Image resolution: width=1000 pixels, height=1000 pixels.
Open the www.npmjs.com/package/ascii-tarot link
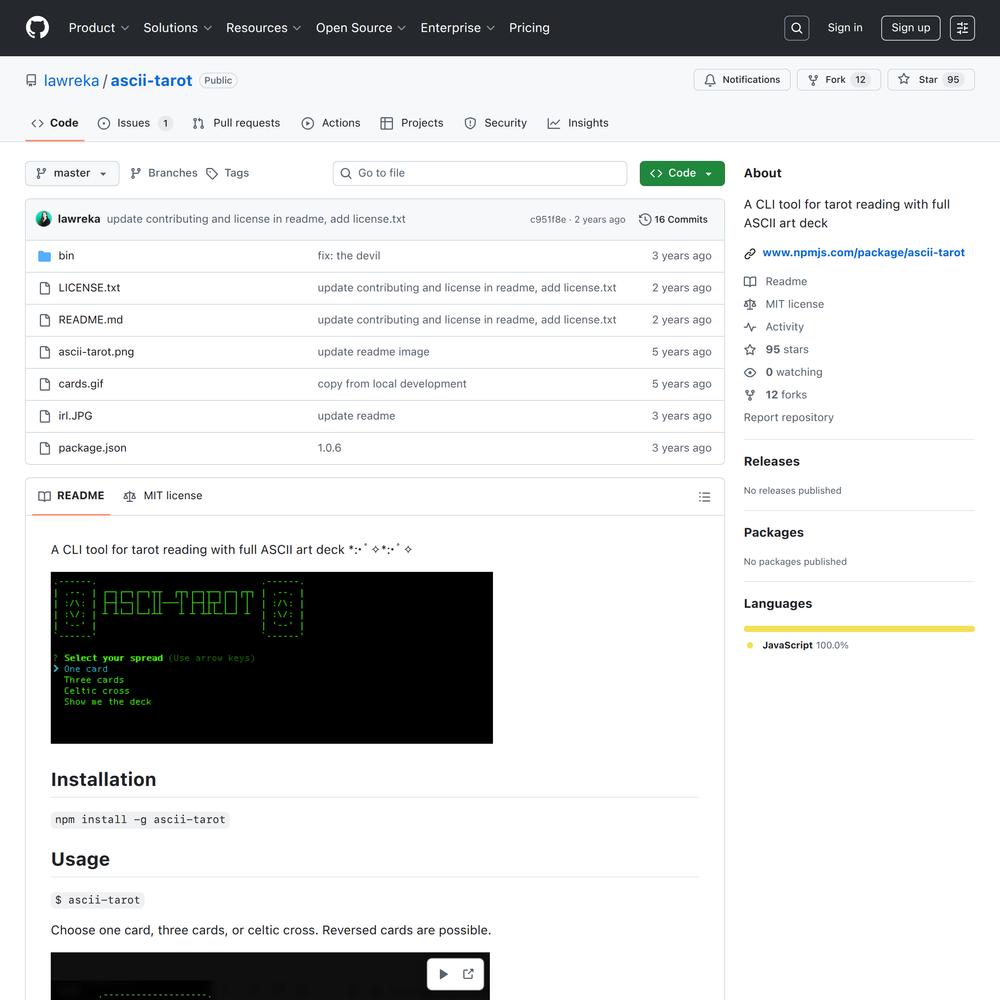[x=863, y=253]
